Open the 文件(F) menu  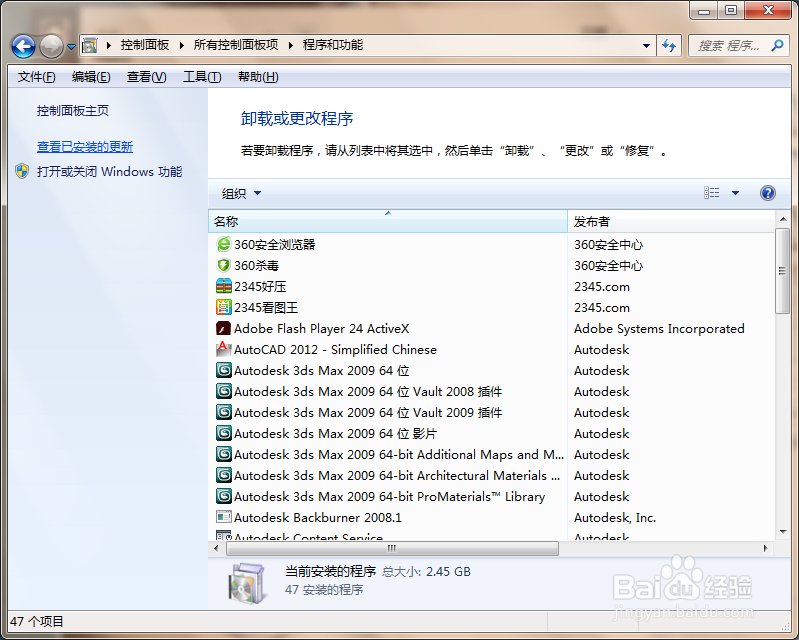pos(36,77)
